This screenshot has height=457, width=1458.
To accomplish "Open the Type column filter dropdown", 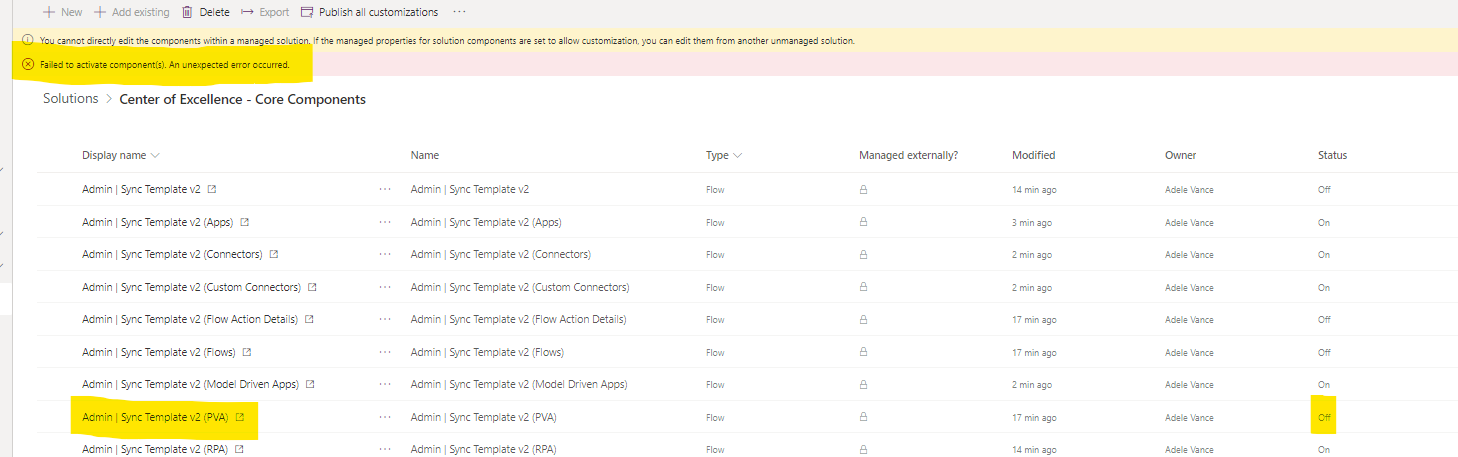I will (724, 155).
